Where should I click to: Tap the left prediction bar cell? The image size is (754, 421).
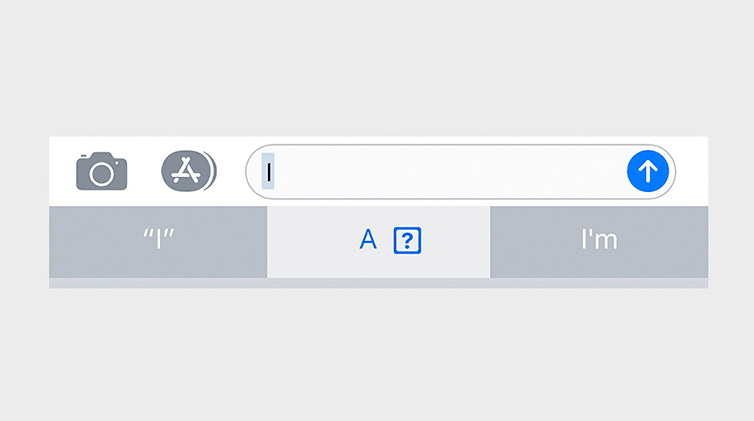pos(158,242)
